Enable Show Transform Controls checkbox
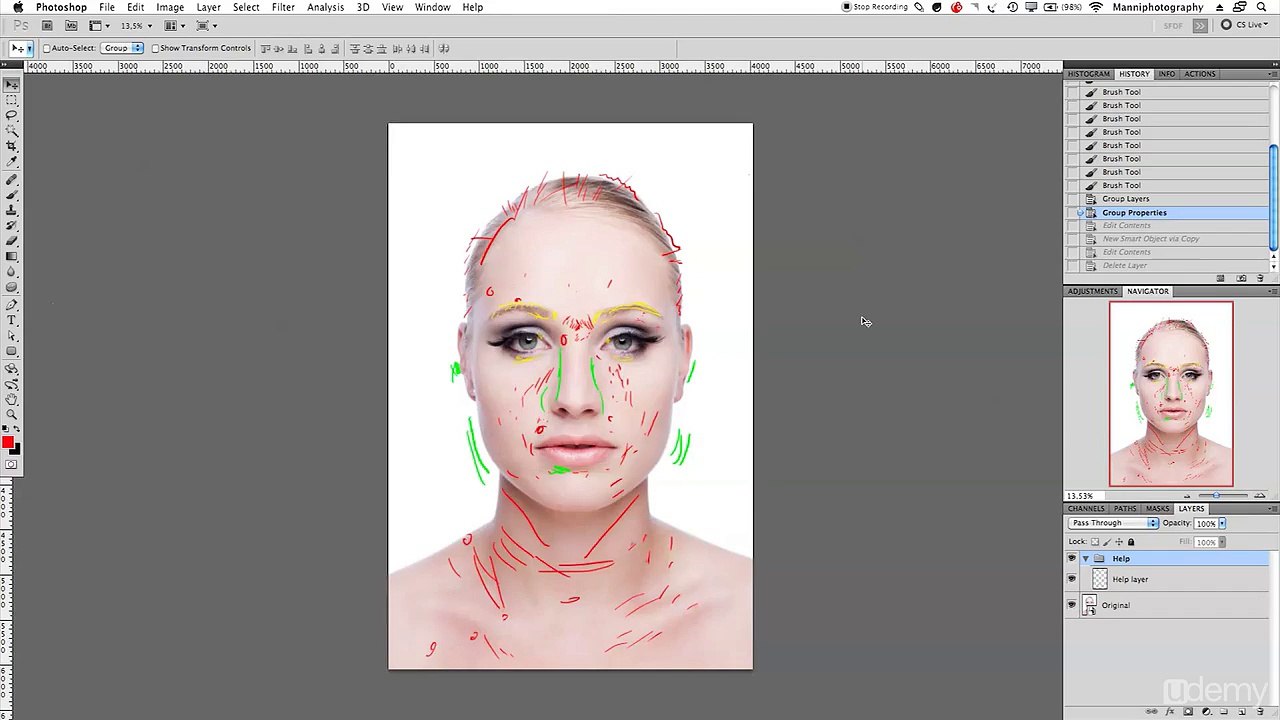This screenshot has width=1280, height=720. coord(155,48)
